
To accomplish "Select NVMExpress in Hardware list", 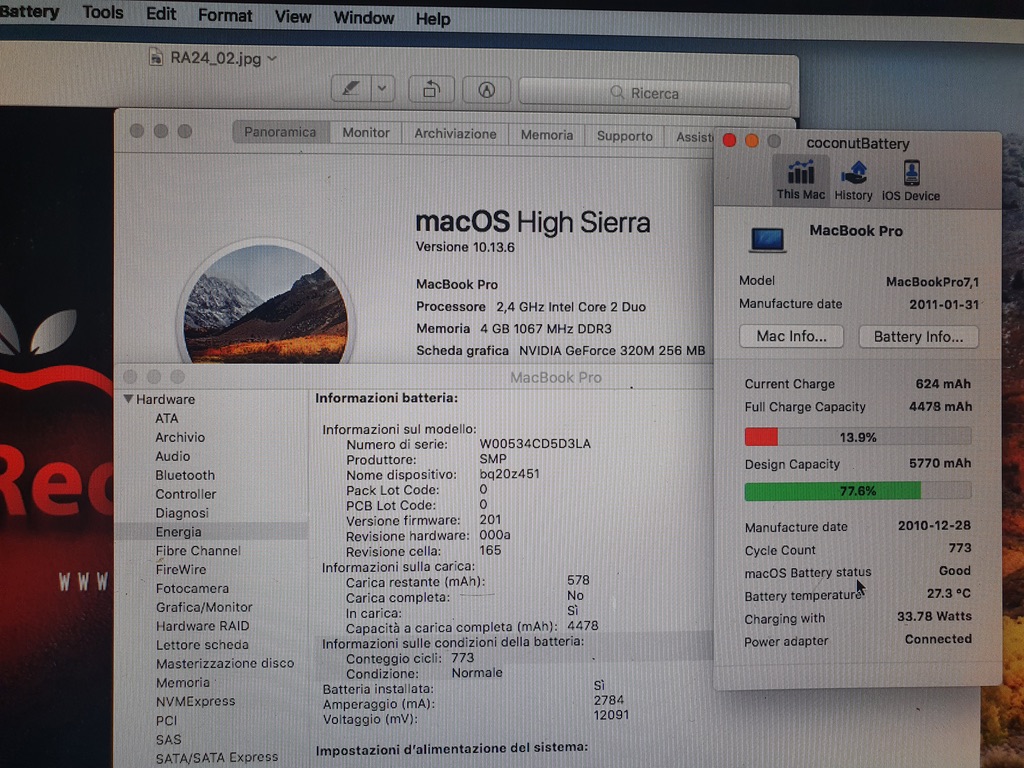I will pyautogui.click(x=195, y=701).
